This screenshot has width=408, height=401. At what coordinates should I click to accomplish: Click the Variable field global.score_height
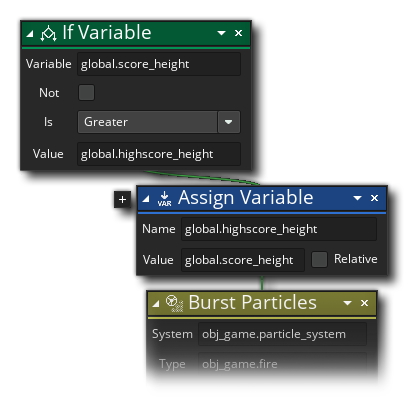point(159,64)
